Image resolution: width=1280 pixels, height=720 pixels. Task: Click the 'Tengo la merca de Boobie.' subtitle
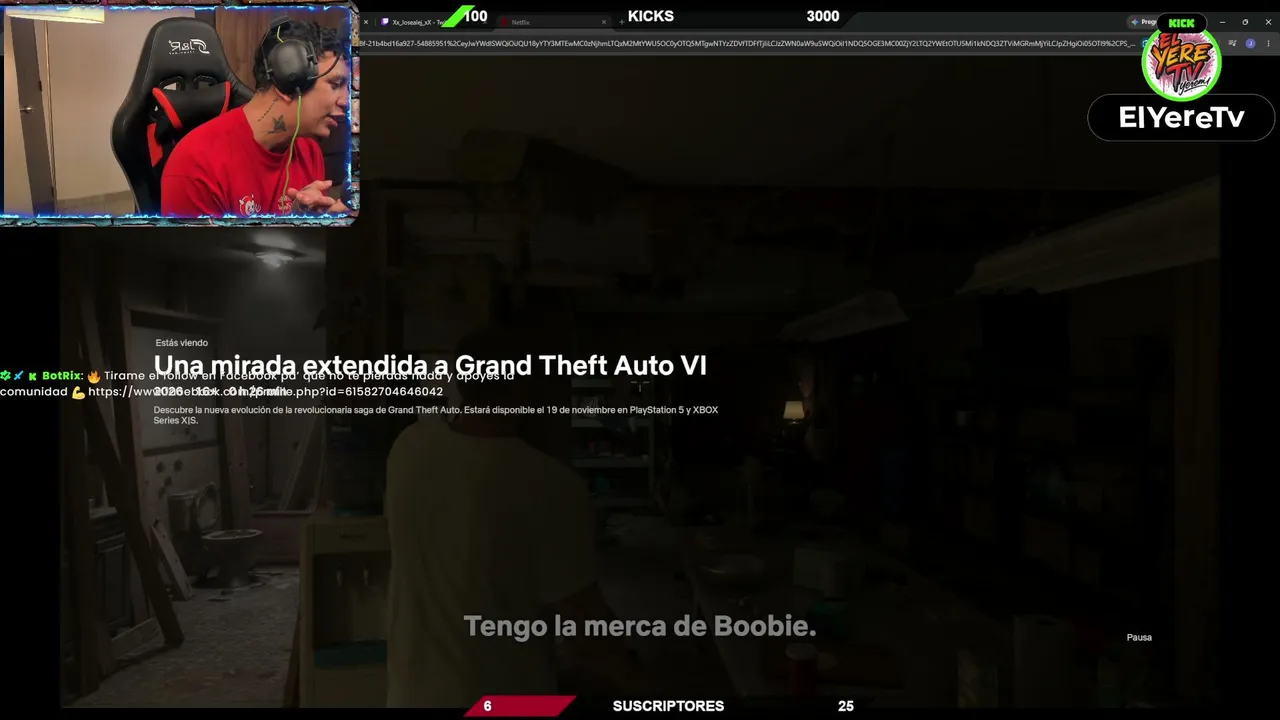(640, 626)
